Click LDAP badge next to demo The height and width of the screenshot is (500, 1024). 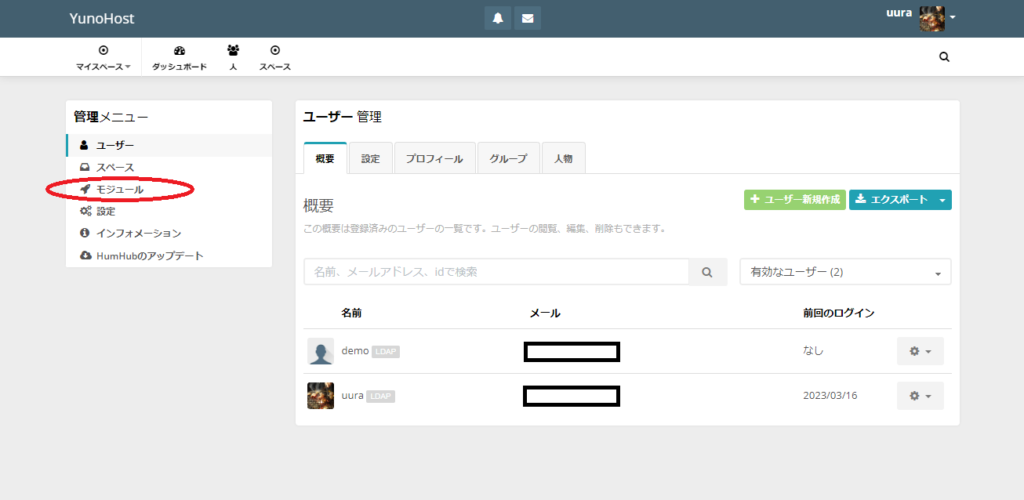coord(386,352)
